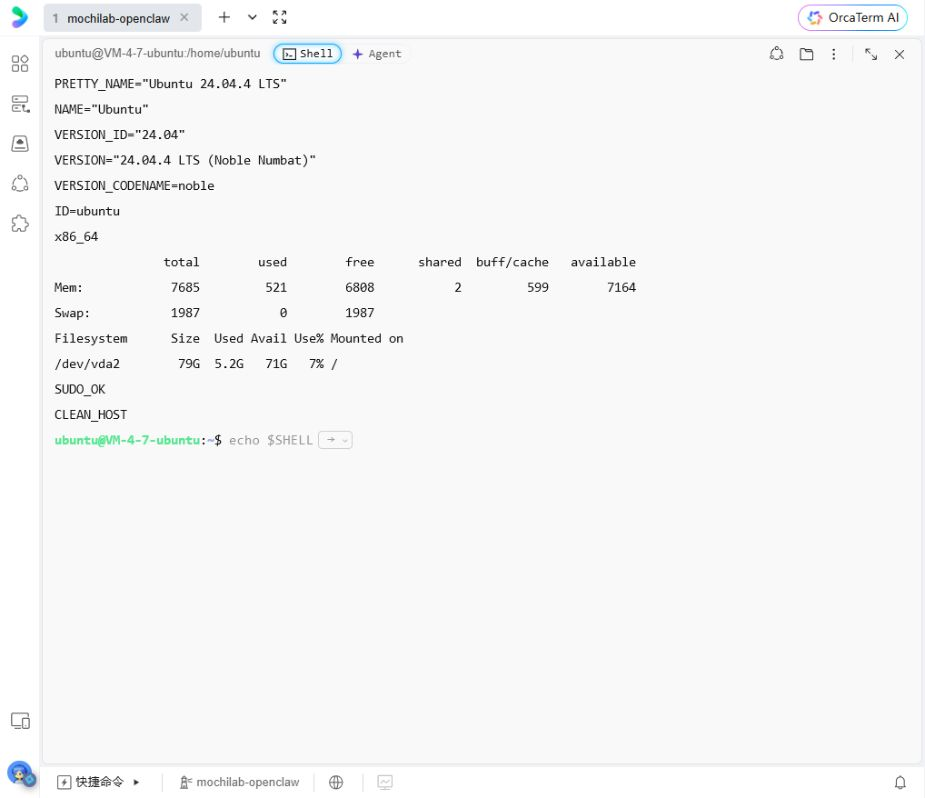Open the plugins puzzle sidebar icon
Image resolution: width=925 pixels, height=798 pixels.
(x=20, y=224)
